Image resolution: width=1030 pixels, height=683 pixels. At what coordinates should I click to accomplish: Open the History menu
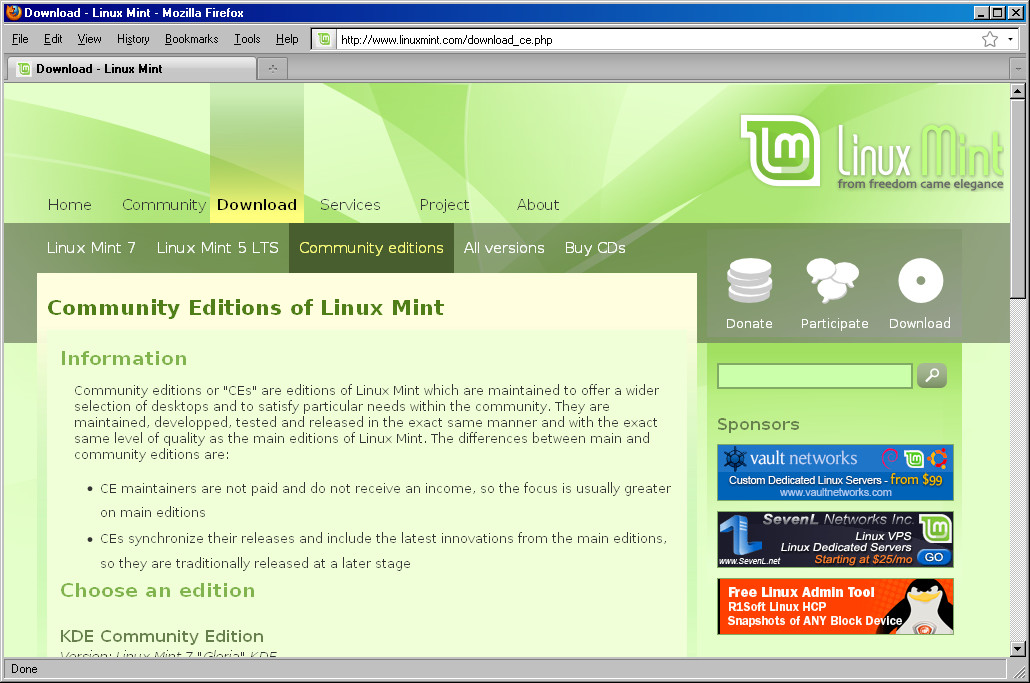(x=133, y=39)
